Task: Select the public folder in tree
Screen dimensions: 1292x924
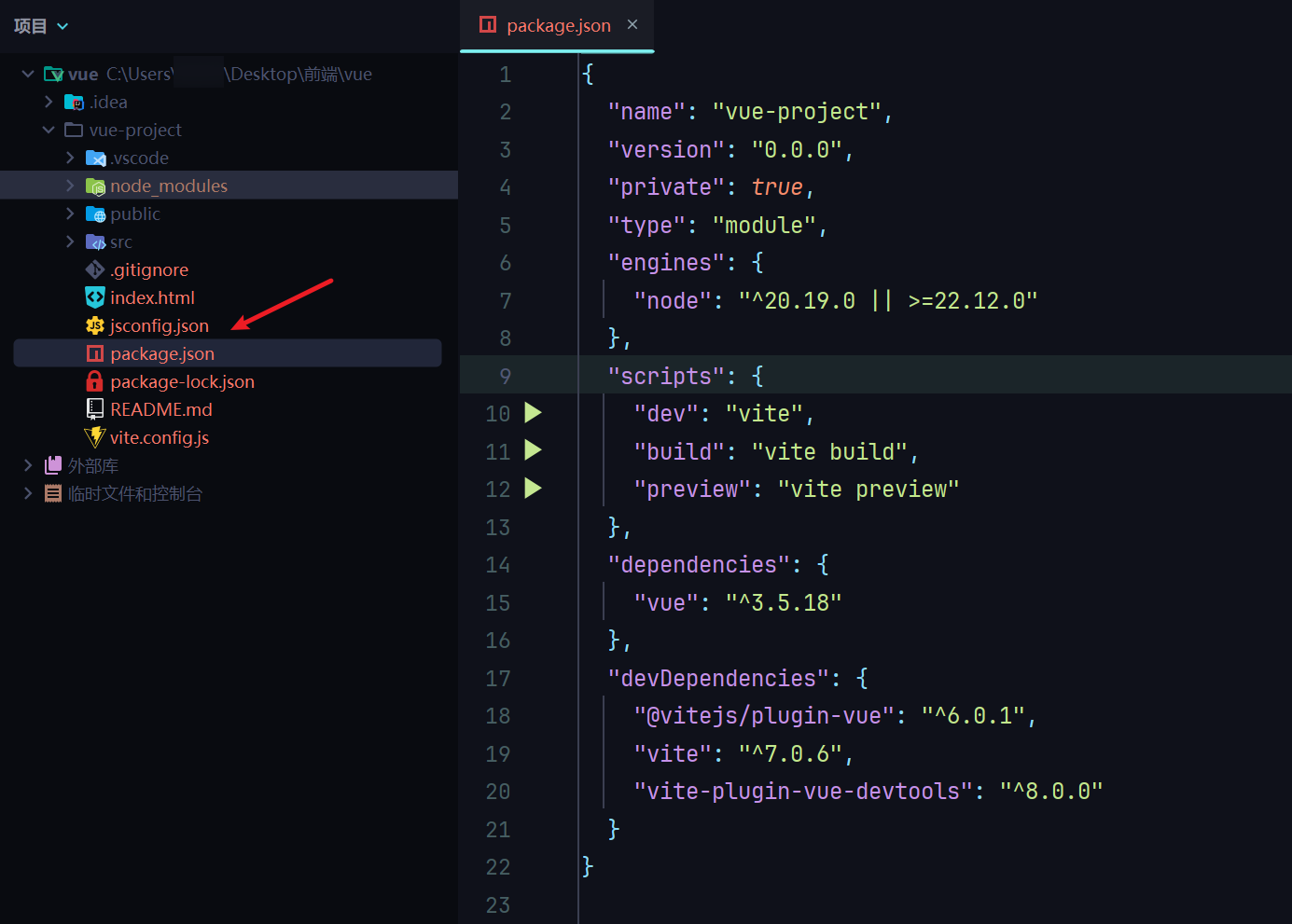Action: [135, 214]
